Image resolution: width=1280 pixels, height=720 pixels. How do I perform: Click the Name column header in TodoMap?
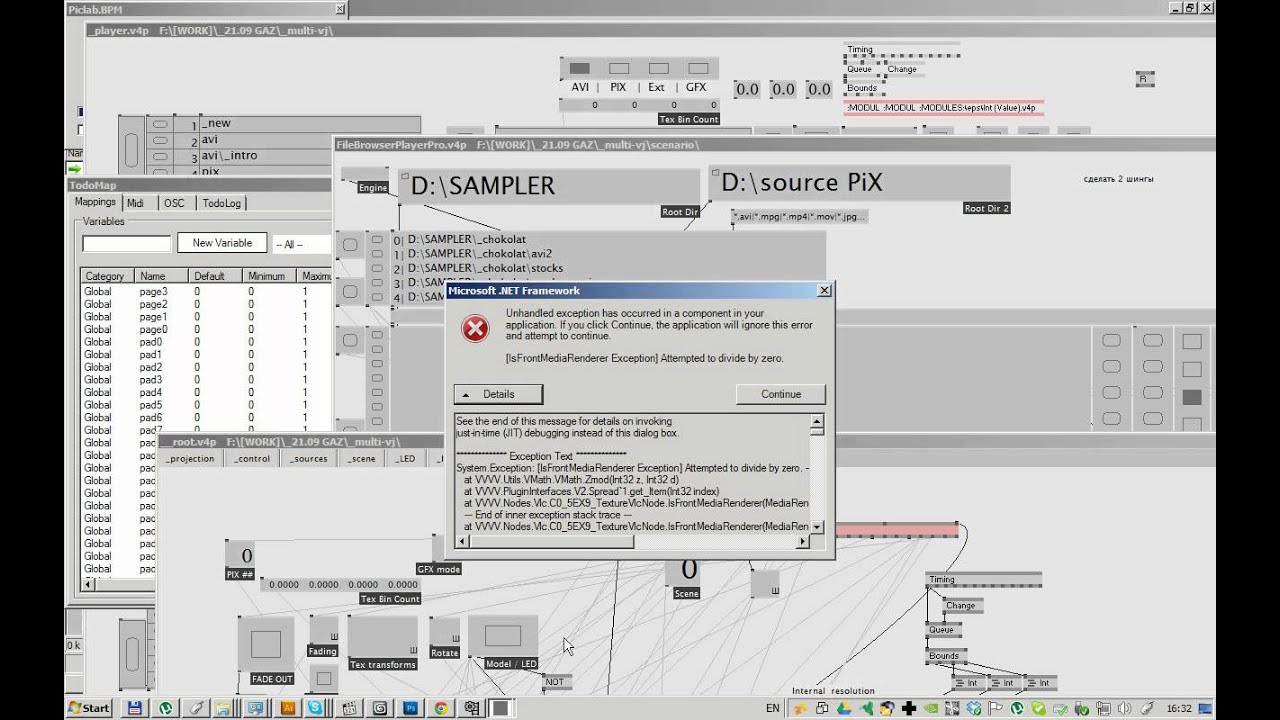click(161, 276)
